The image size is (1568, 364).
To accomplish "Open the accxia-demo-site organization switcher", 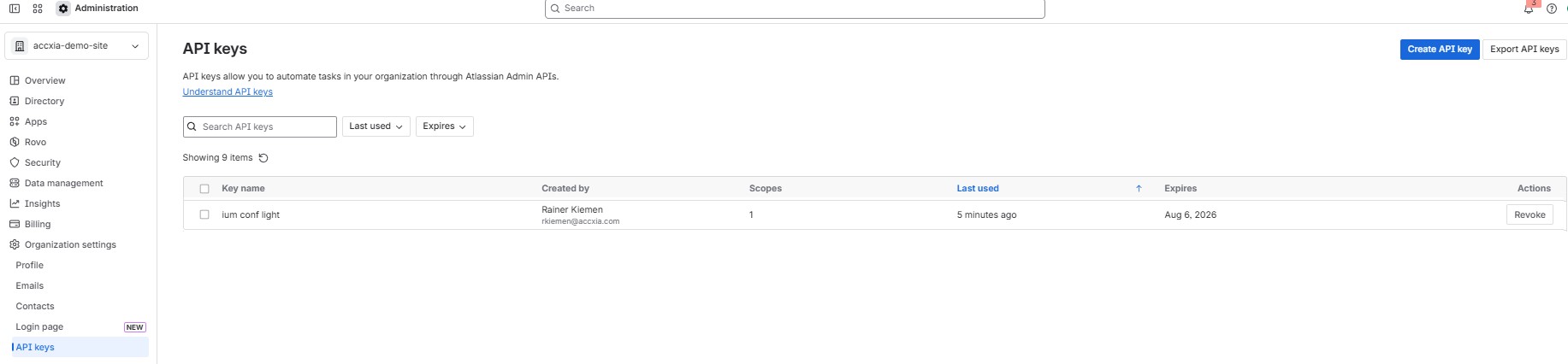I will [77, 46].
